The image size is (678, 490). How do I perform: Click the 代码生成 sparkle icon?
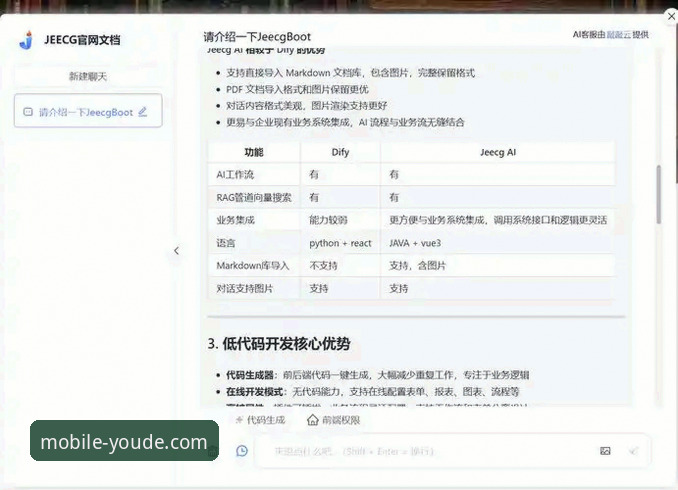(x=239, y=420)
